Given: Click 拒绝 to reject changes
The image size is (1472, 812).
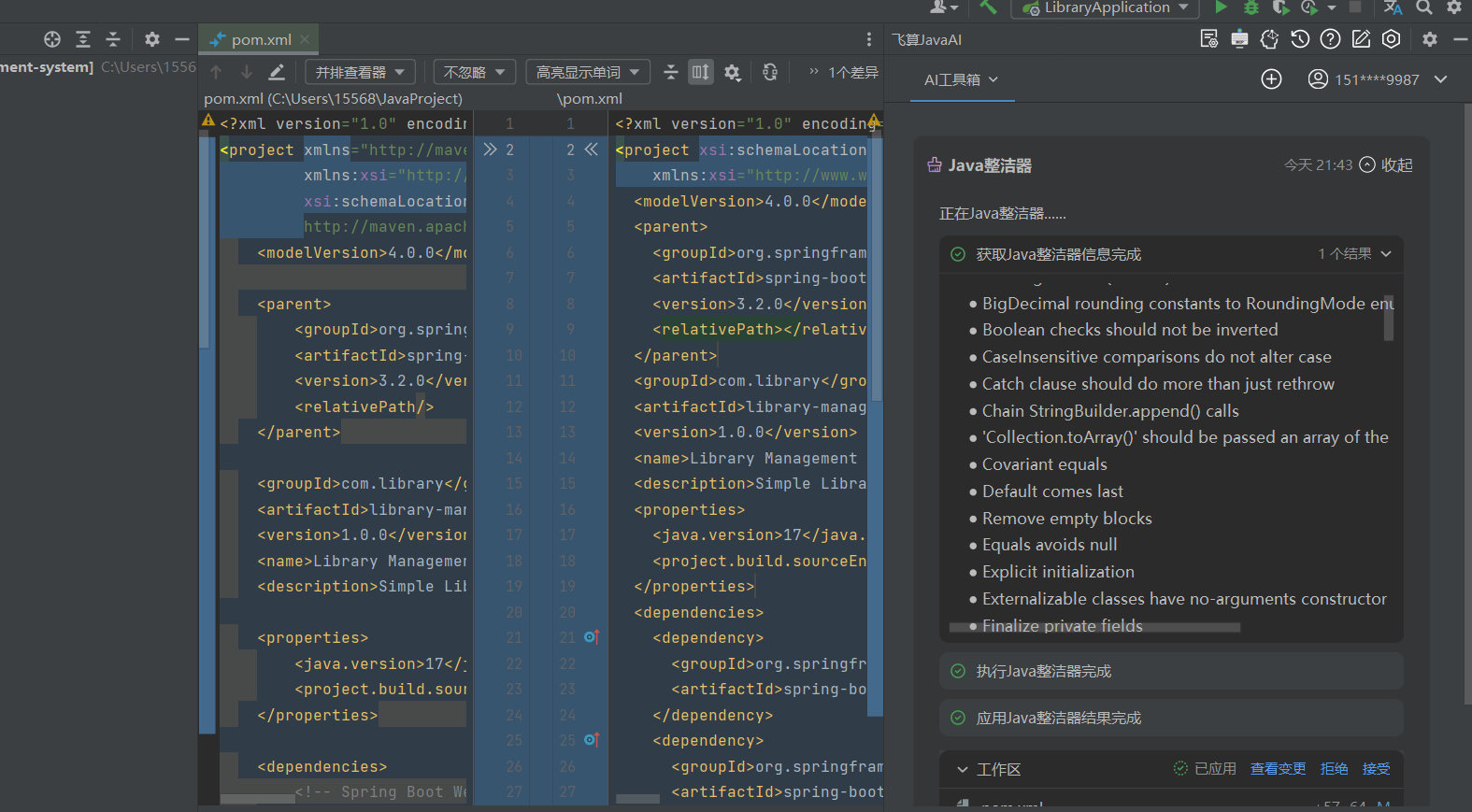Looking at the screenshot, I should point(1334,769).
